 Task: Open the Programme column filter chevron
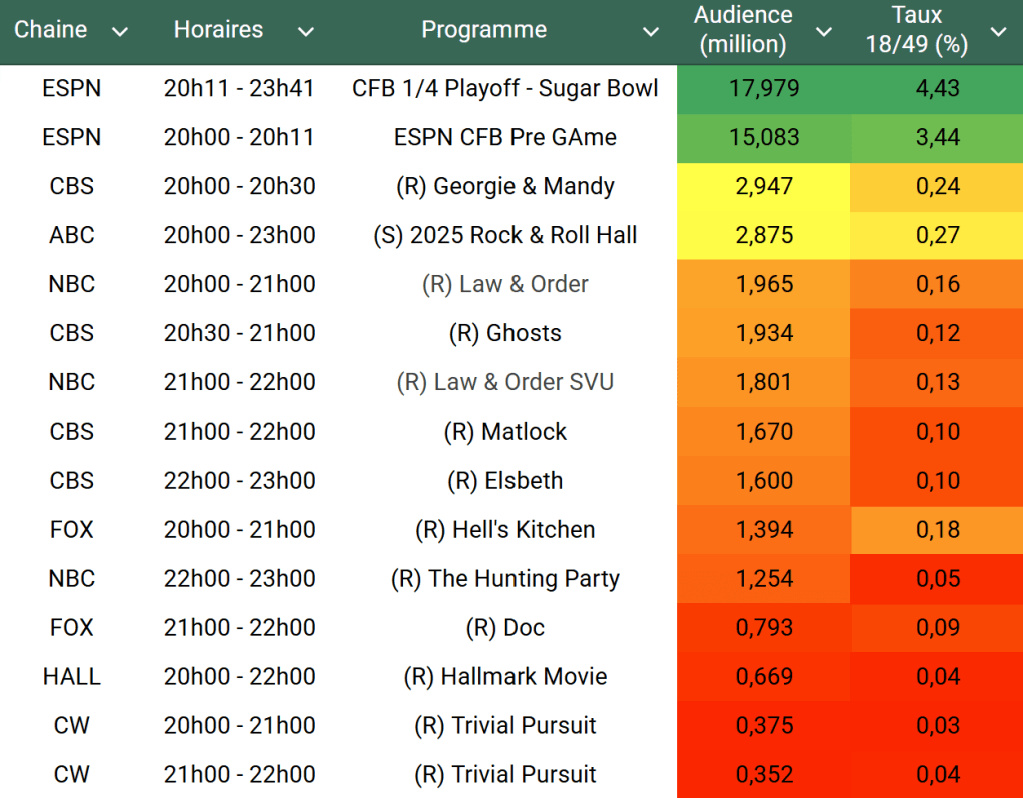coord(651,32)
